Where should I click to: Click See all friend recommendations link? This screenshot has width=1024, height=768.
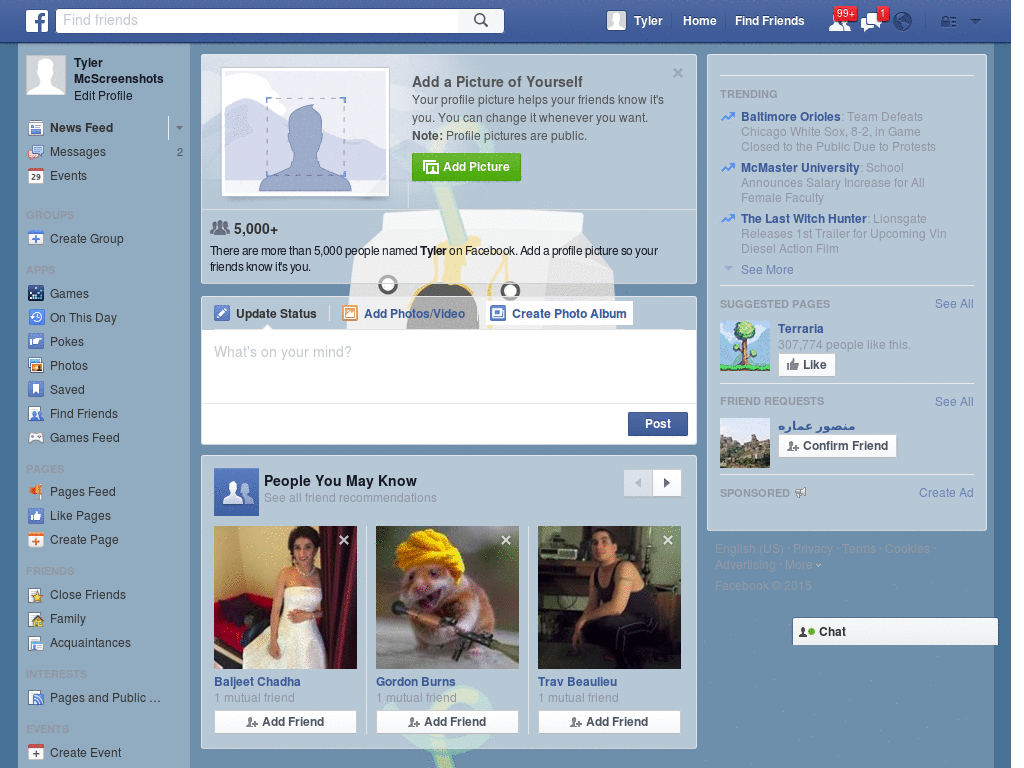(350, 498)
